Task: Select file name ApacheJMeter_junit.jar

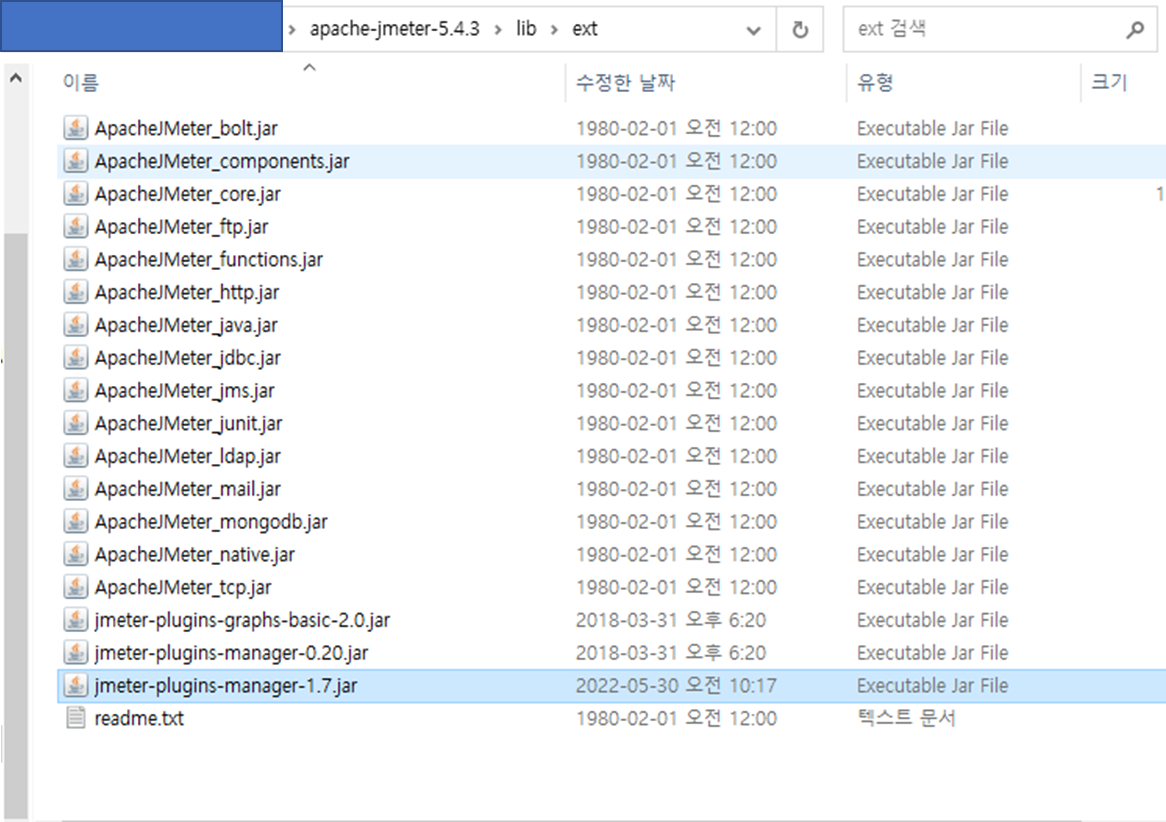Action: (188, 423)
